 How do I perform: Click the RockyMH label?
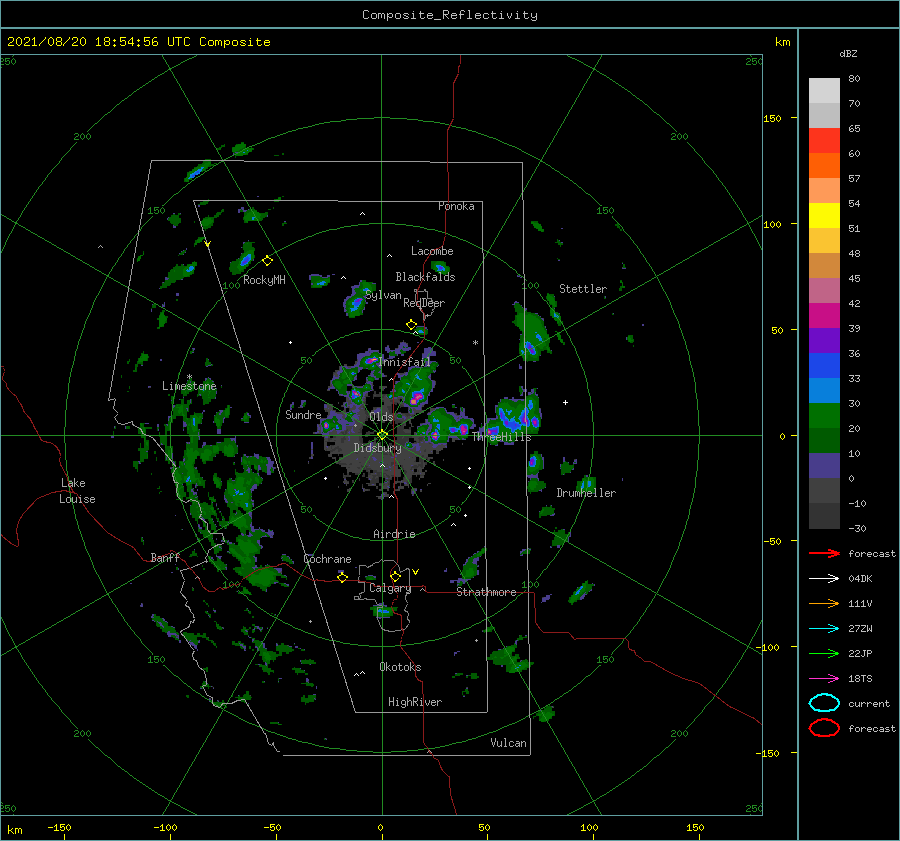pyautogui.click(x=264, y=280)
